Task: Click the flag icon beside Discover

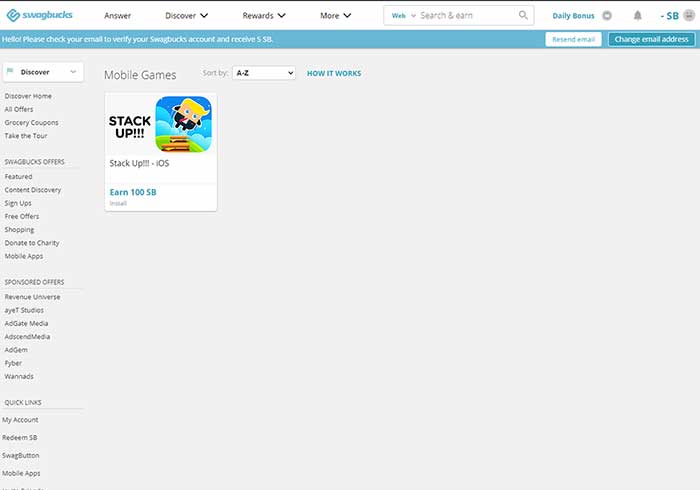Action: pyautogui.click(x=10, y=71)
